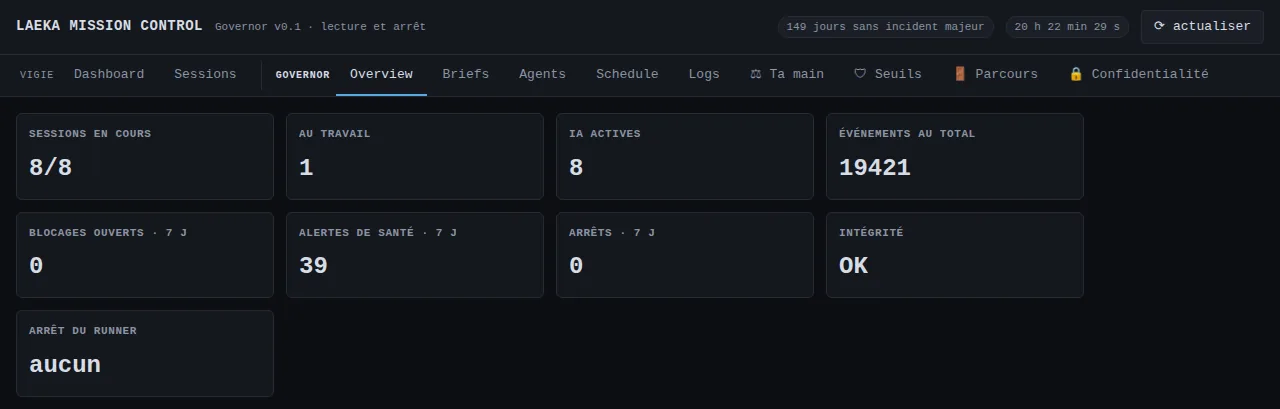The width and height of the screenshot is (1280, 409).
Task: Open the Arrêts 7 j card
Action: pos(685,255)
